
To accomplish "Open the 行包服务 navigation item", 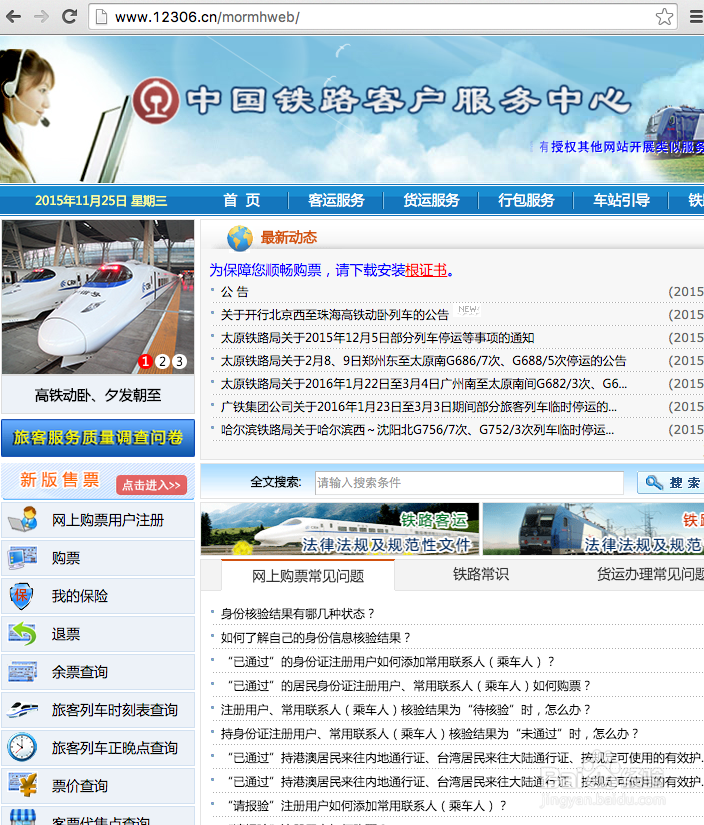I will pyautogui.click(x=526, y=200).
